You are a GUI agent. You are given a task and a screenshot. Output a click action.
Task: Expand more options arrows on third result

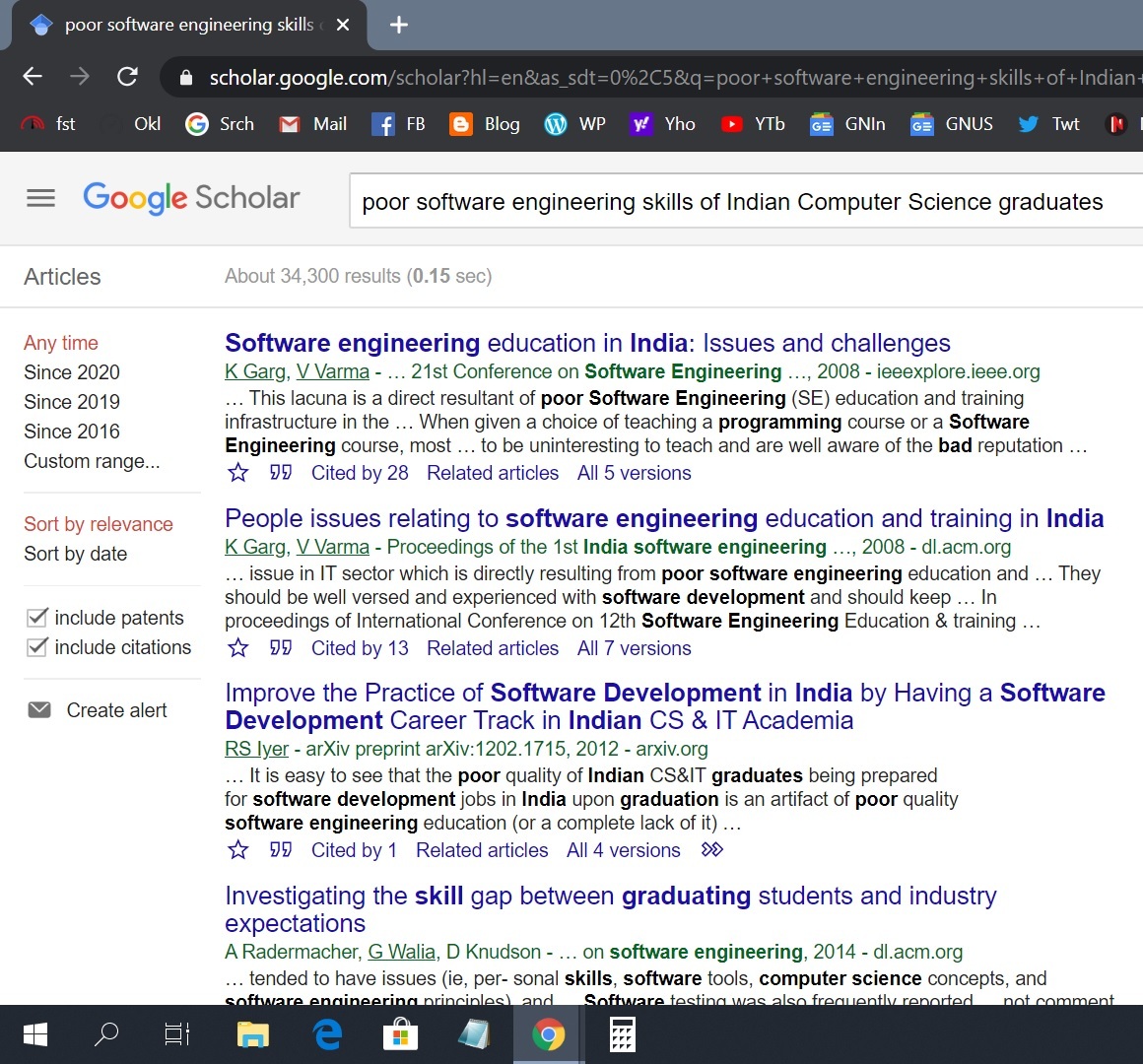pos(711,849)
